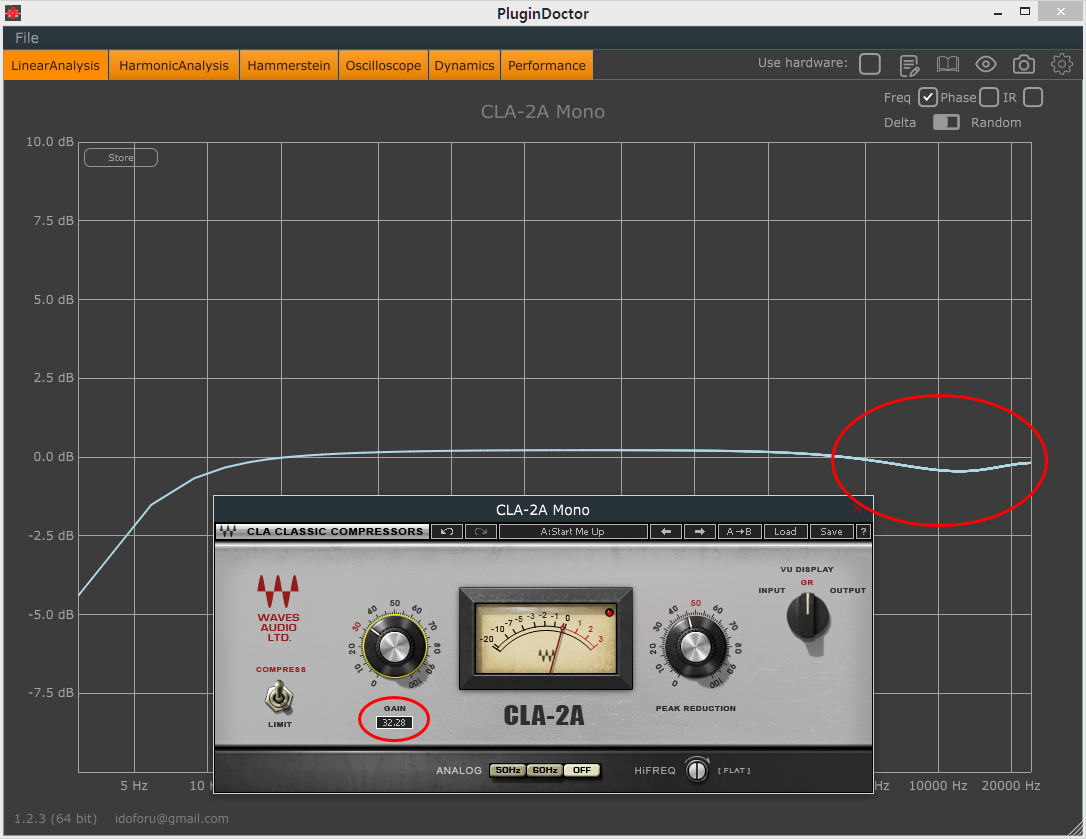Enable the IR checkbox
The height and width of the screenshot is (839, 1086).
click(1033, 97)
